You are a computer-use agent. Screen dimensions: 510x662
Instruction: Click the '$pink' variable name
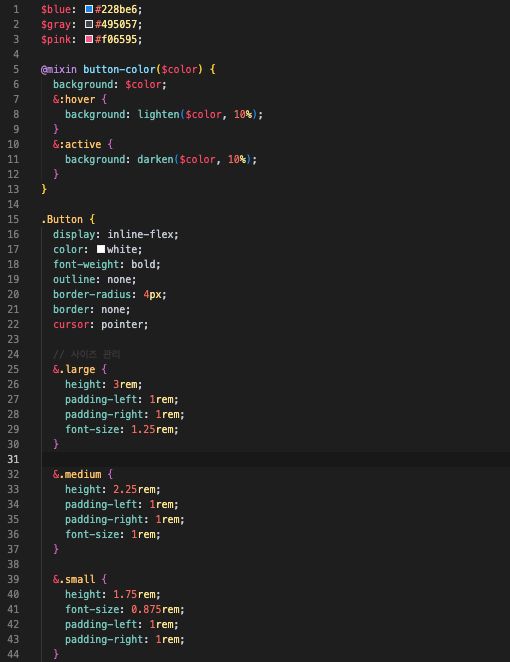click(56, 39)
